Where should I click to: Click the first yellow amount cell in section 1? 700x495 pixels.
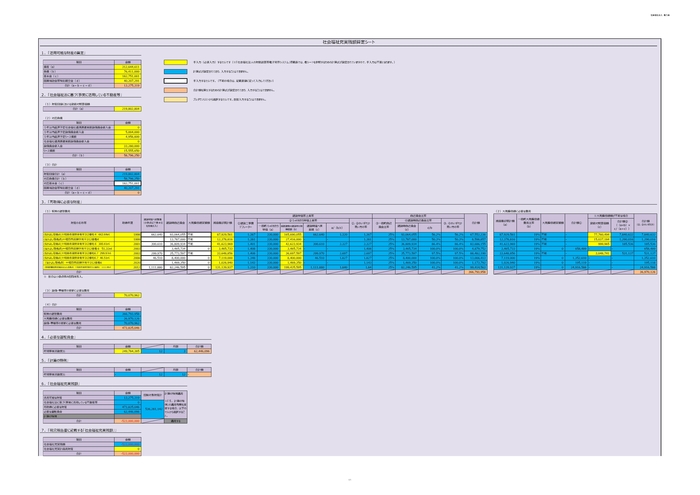tap(130, 66)
